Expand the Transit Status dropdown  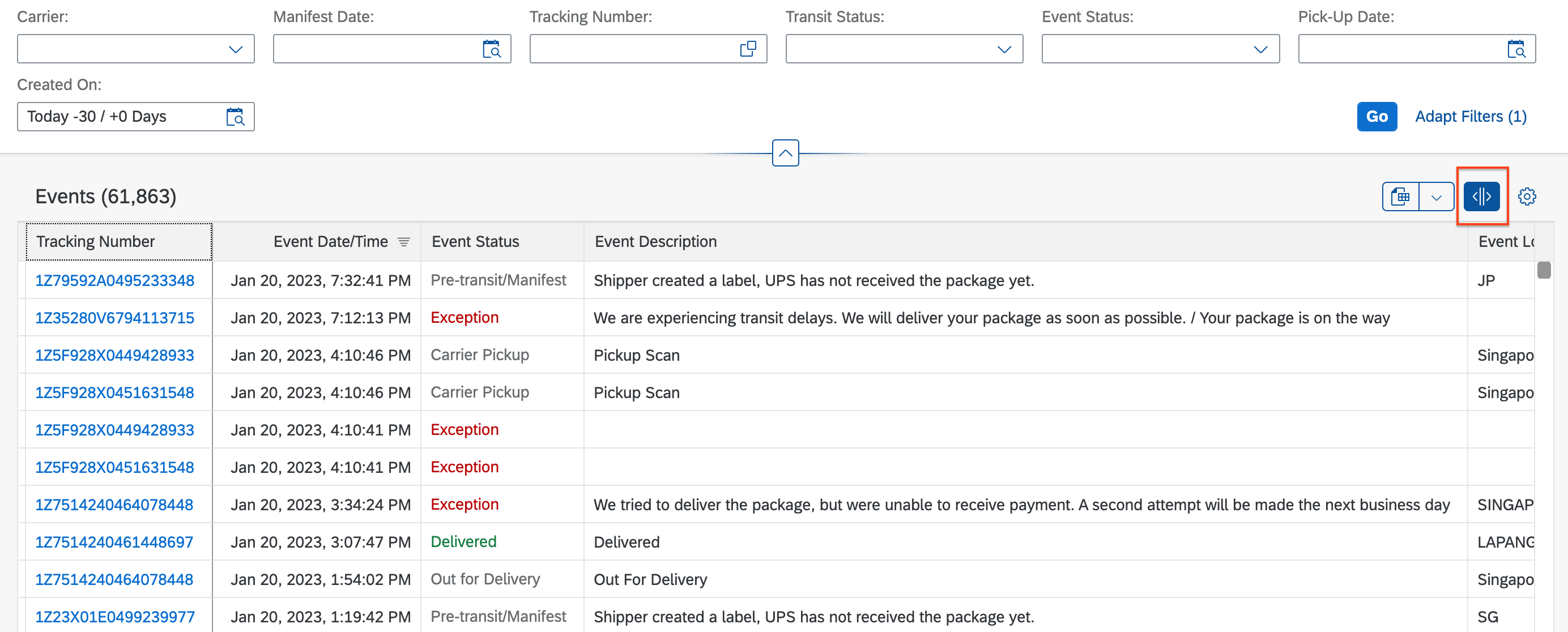1004,49
